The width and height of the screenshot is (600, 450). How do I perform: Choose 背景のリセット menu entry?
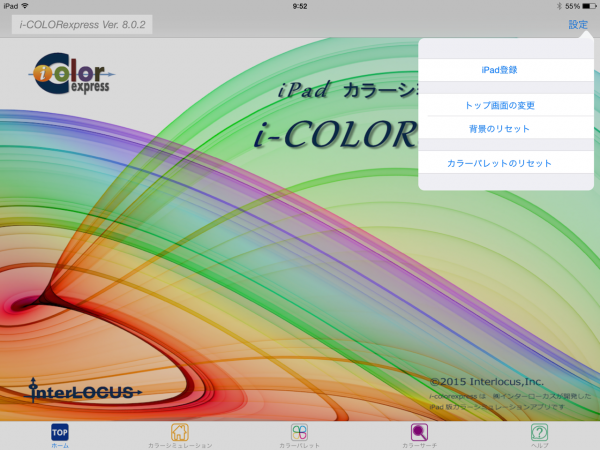(x=506, y=129)
